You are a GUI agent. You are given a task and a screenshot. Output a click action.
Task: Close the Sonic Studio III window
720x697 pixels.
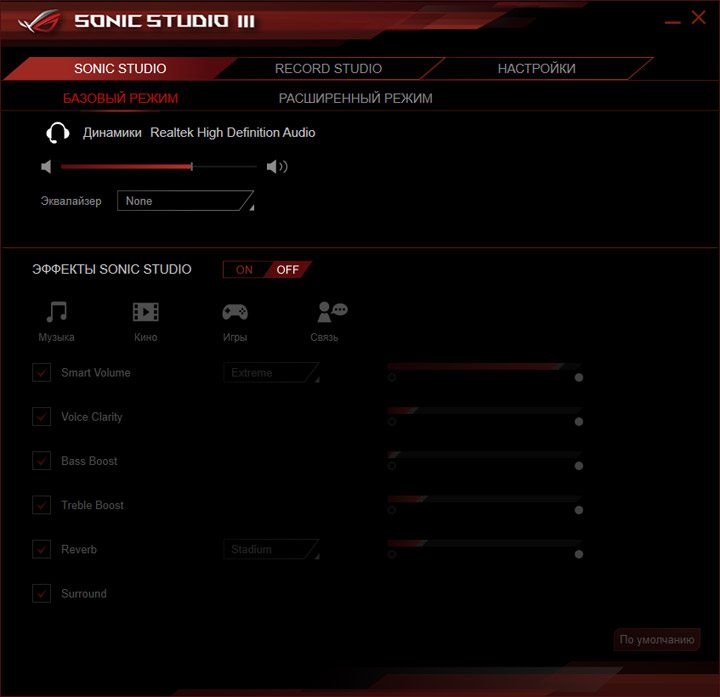(698, 17)
